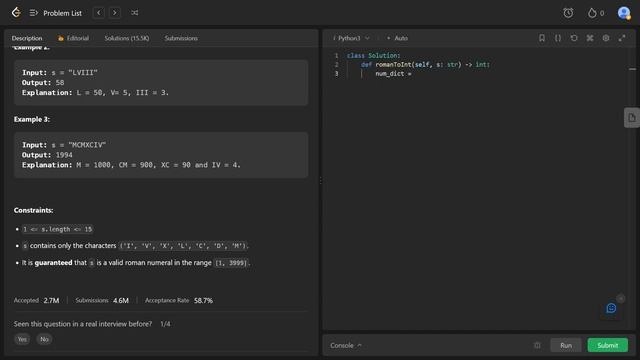Click the panel divider handle

click(x=320, y=180)
